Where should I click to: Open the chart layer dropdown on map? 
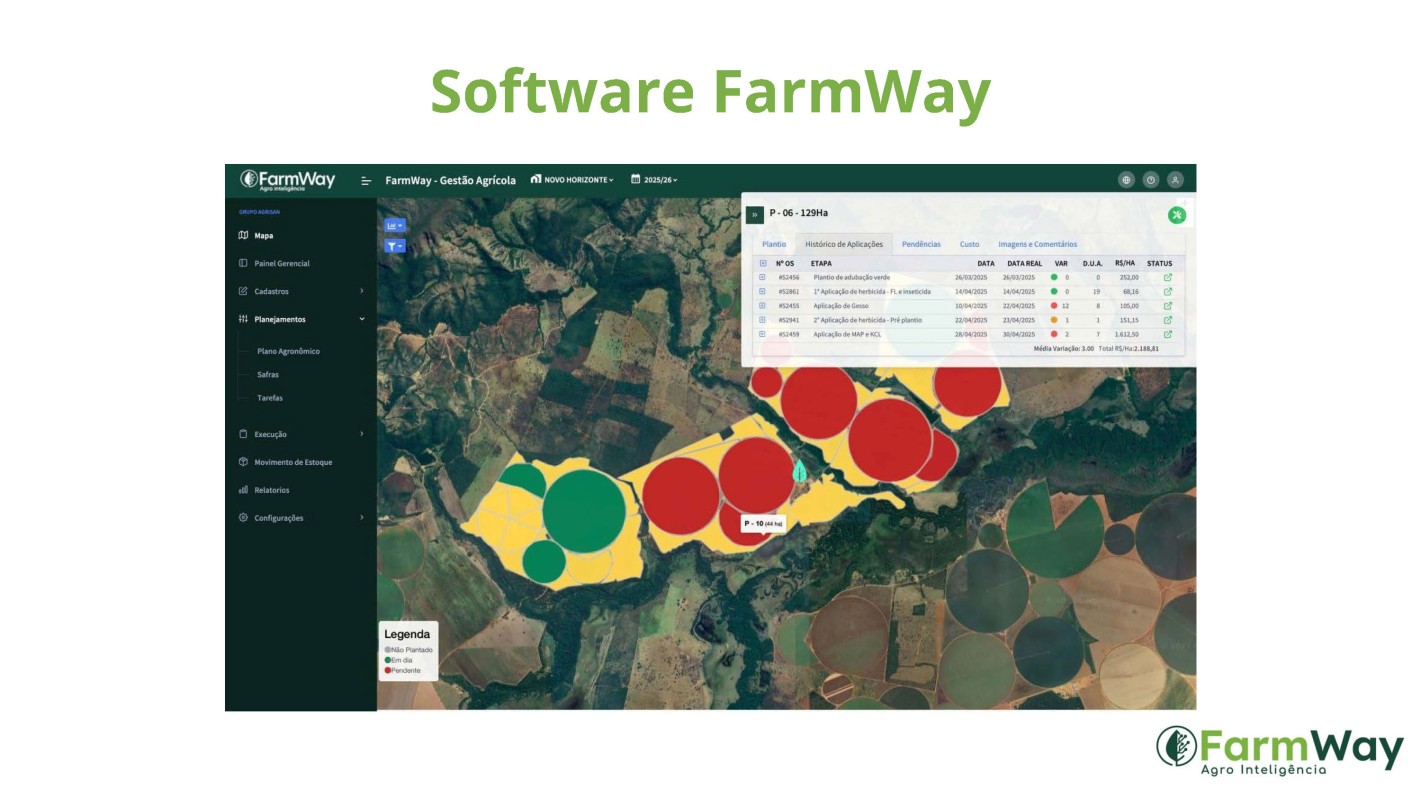[395, 226]
